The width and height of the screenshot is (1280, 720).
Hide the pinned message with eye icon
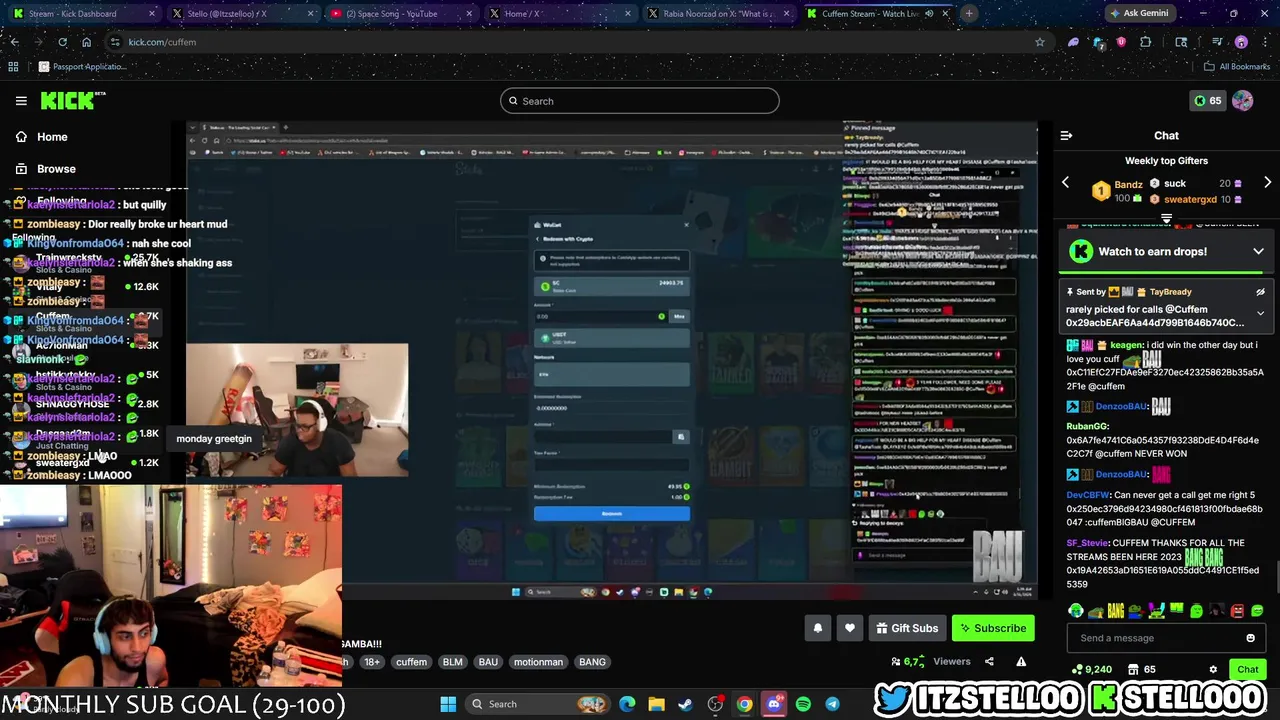[x=1260, y=292]
